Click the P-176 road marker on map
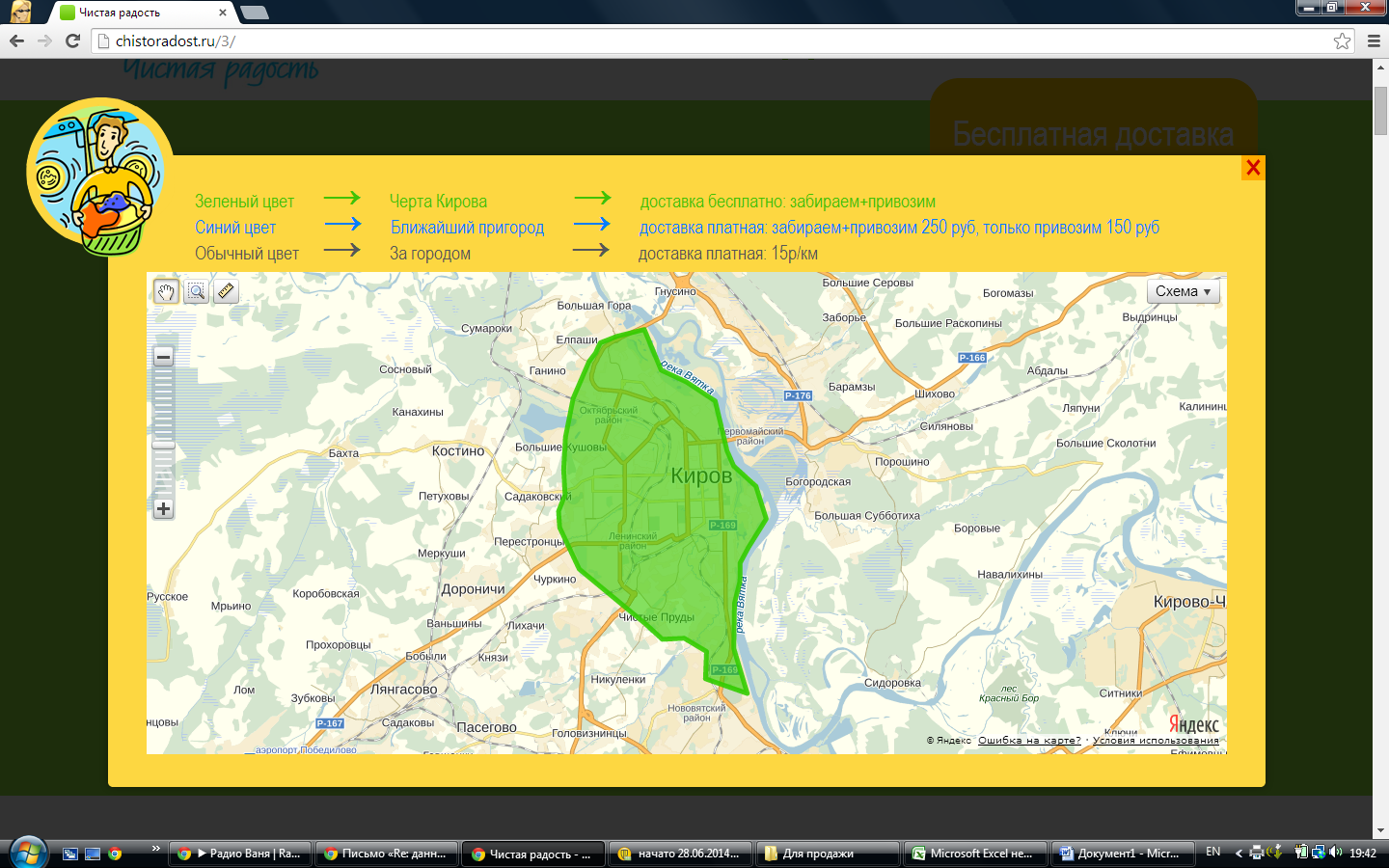The height and width of the screenshot is (868, 1389). coord(798,395)
